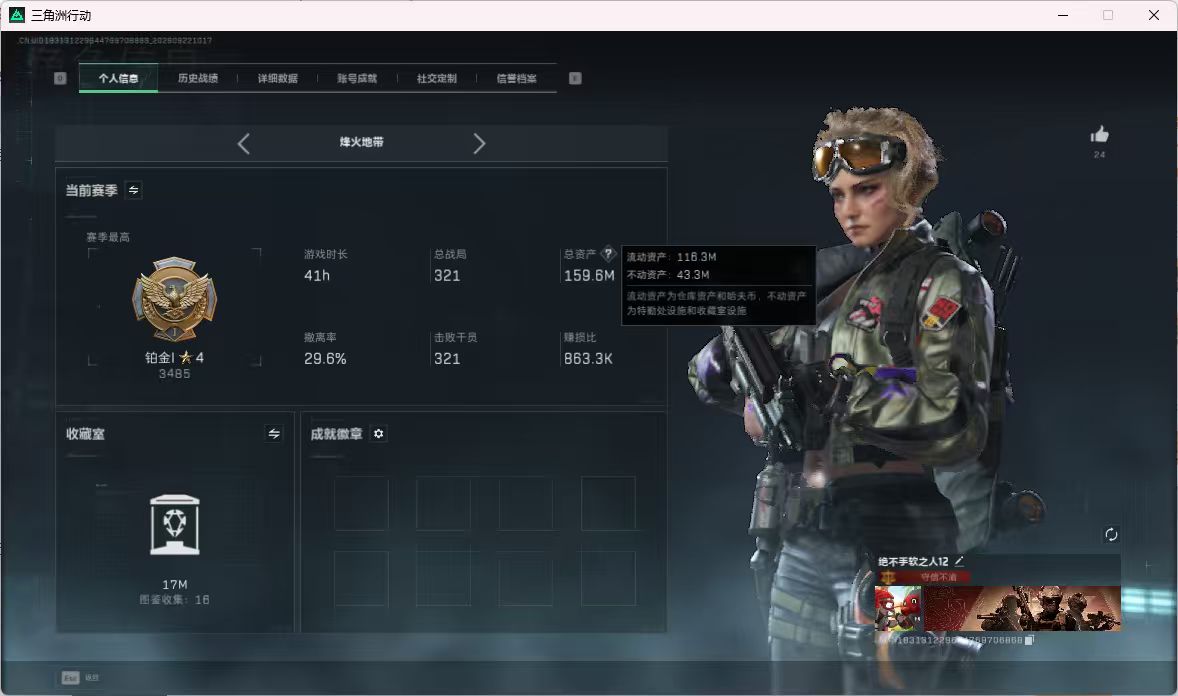Viewport: 1178px width, 696px height.
Task: Open the 个人信息 tab
Action: click(x=118, y=78)
